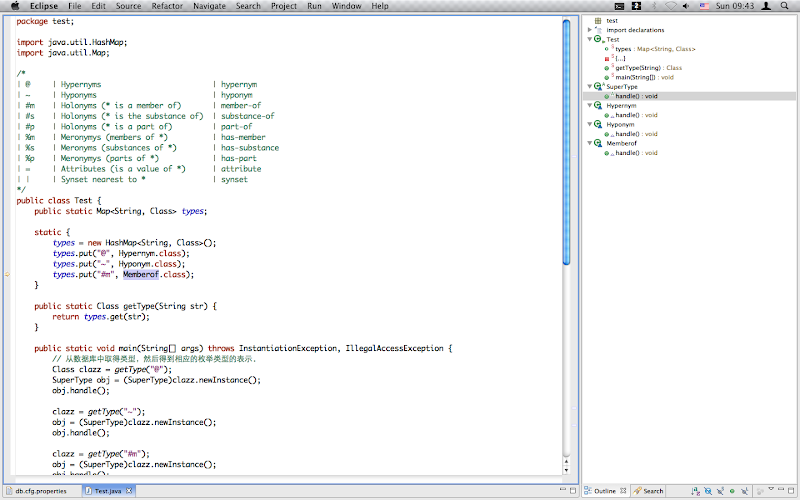Collapse the Memberof class node
Viewport: 800px width, 500px height.
point(590,143)
